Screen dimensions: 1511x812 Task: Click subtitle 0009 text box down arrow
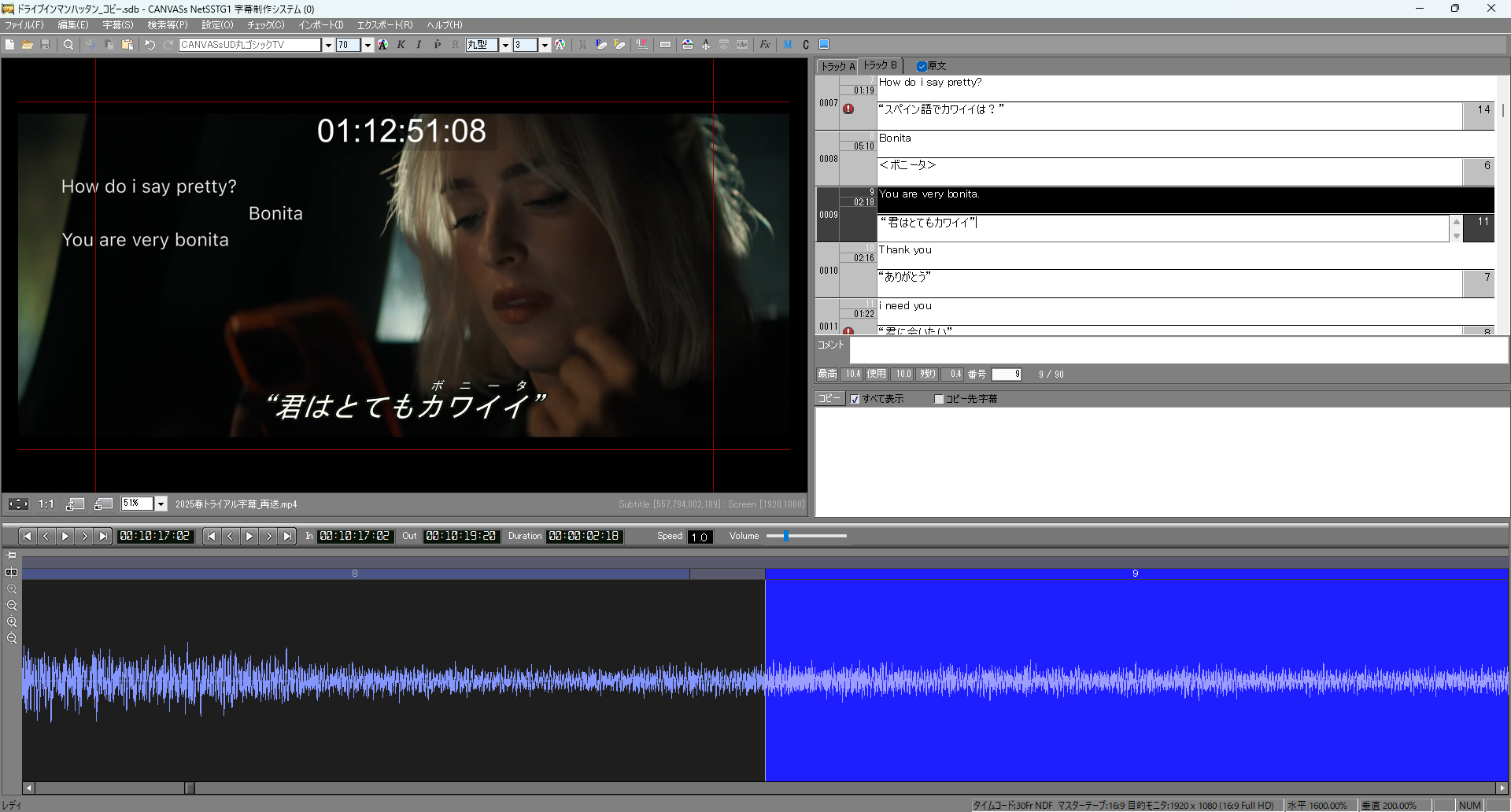point(1456,236)
